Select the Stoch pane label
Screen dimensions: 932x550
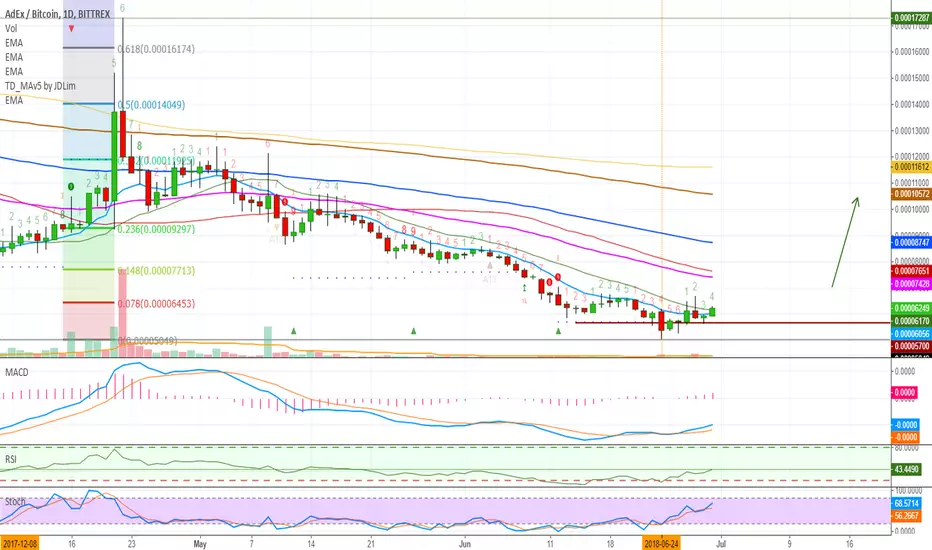15,502
